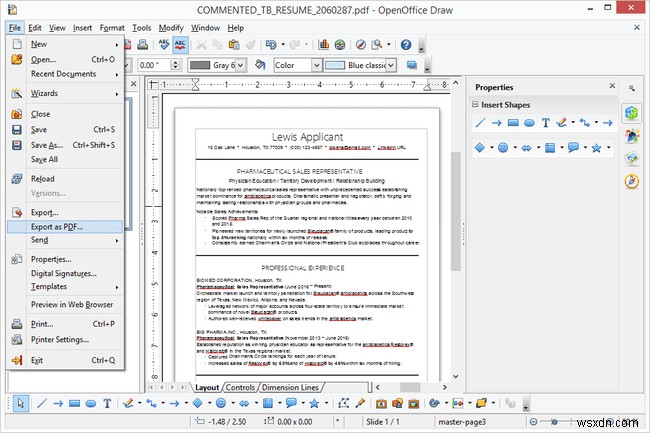Click the From File picture icon
The image size is (650, 433).
[398, 403]
